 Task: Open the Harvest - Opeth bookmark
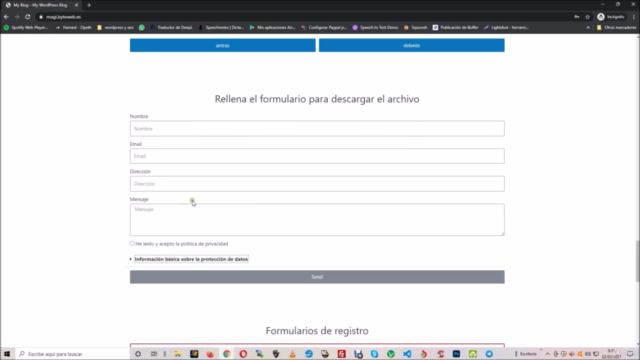click(x=73, y=27)
